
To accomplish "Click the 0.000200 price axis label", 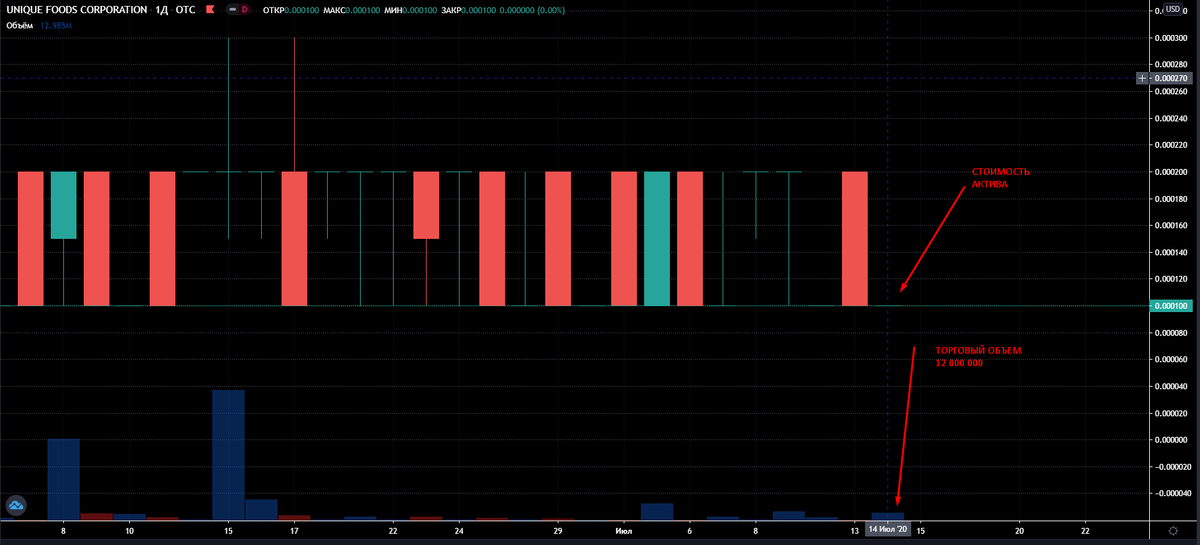I will coord(1171,172).
